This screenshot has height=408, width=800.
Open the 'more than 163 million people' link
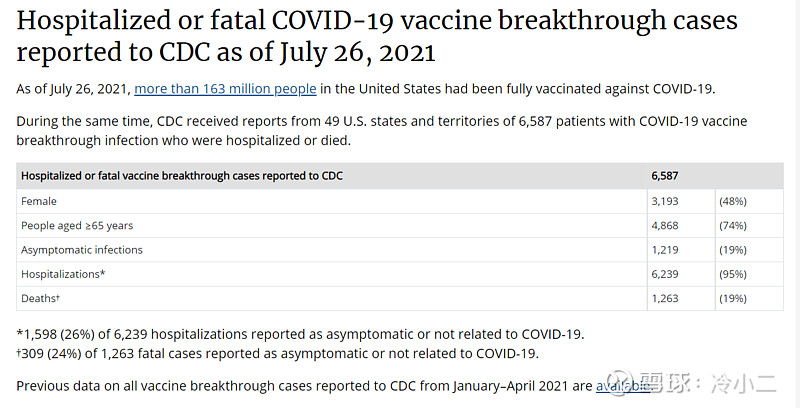click(225, 89)
